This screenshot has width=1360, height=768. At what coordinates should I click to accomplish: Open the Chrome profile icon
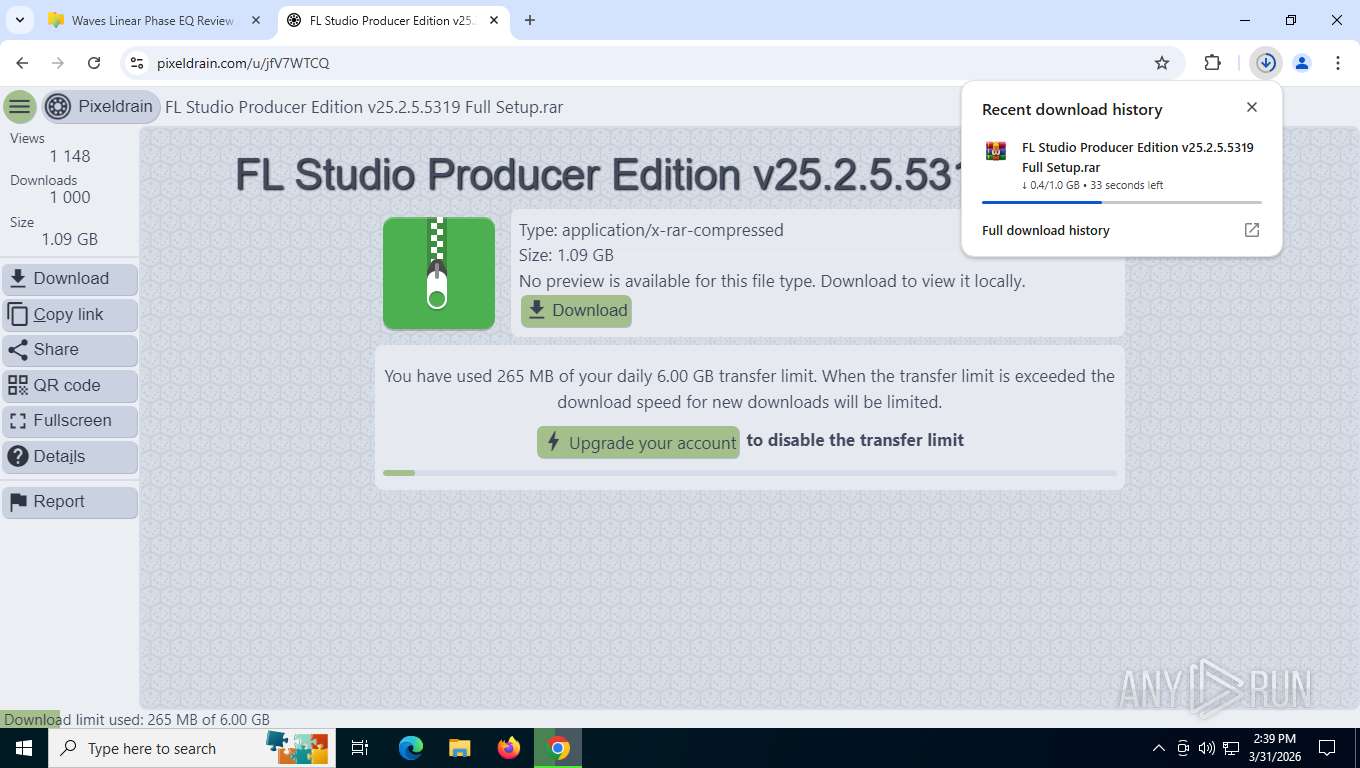[1302, 63]
